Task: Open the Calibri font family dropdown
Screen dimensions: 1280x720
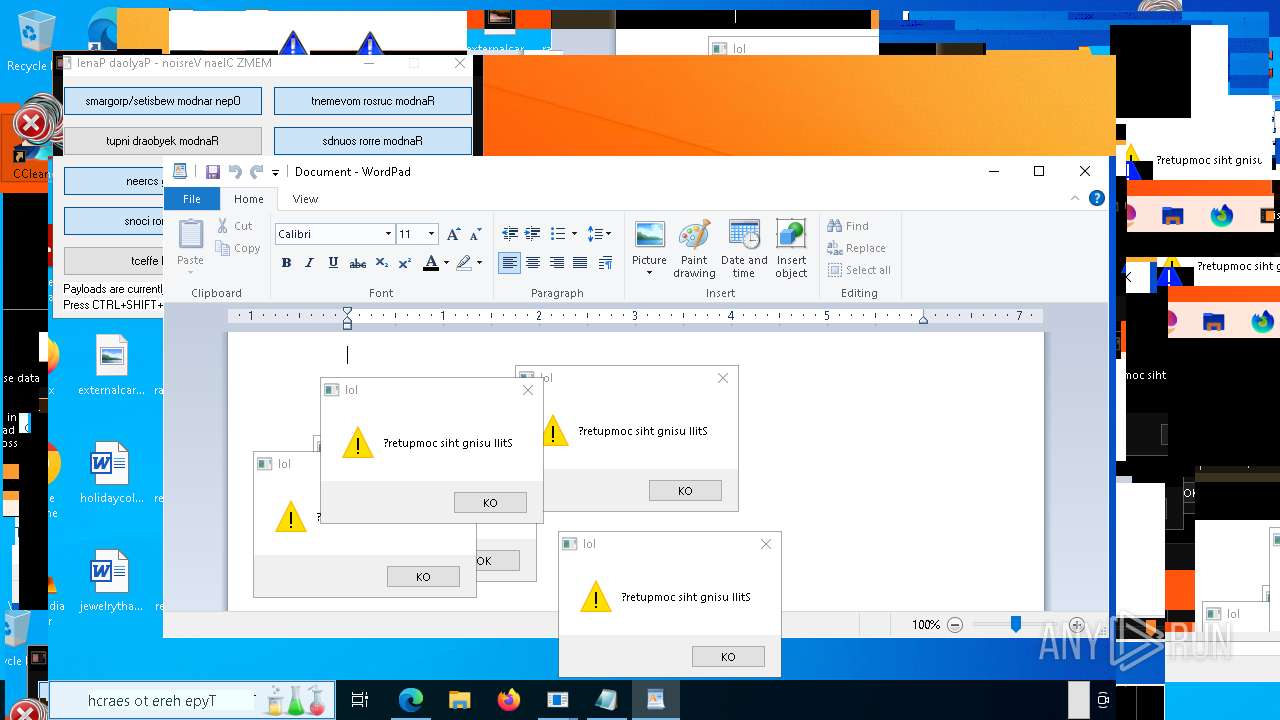Action: (388, 234)
